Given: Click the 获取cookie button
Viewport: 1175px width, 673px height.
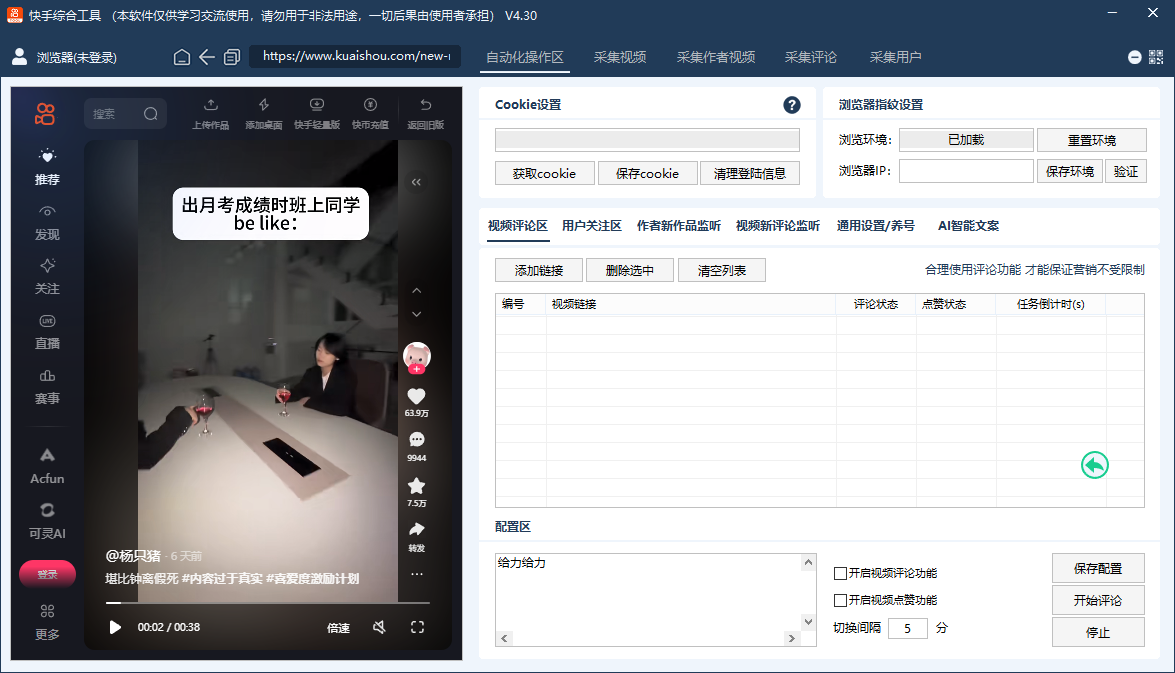Looking at the screenshot, I should (x=544, y=173).
